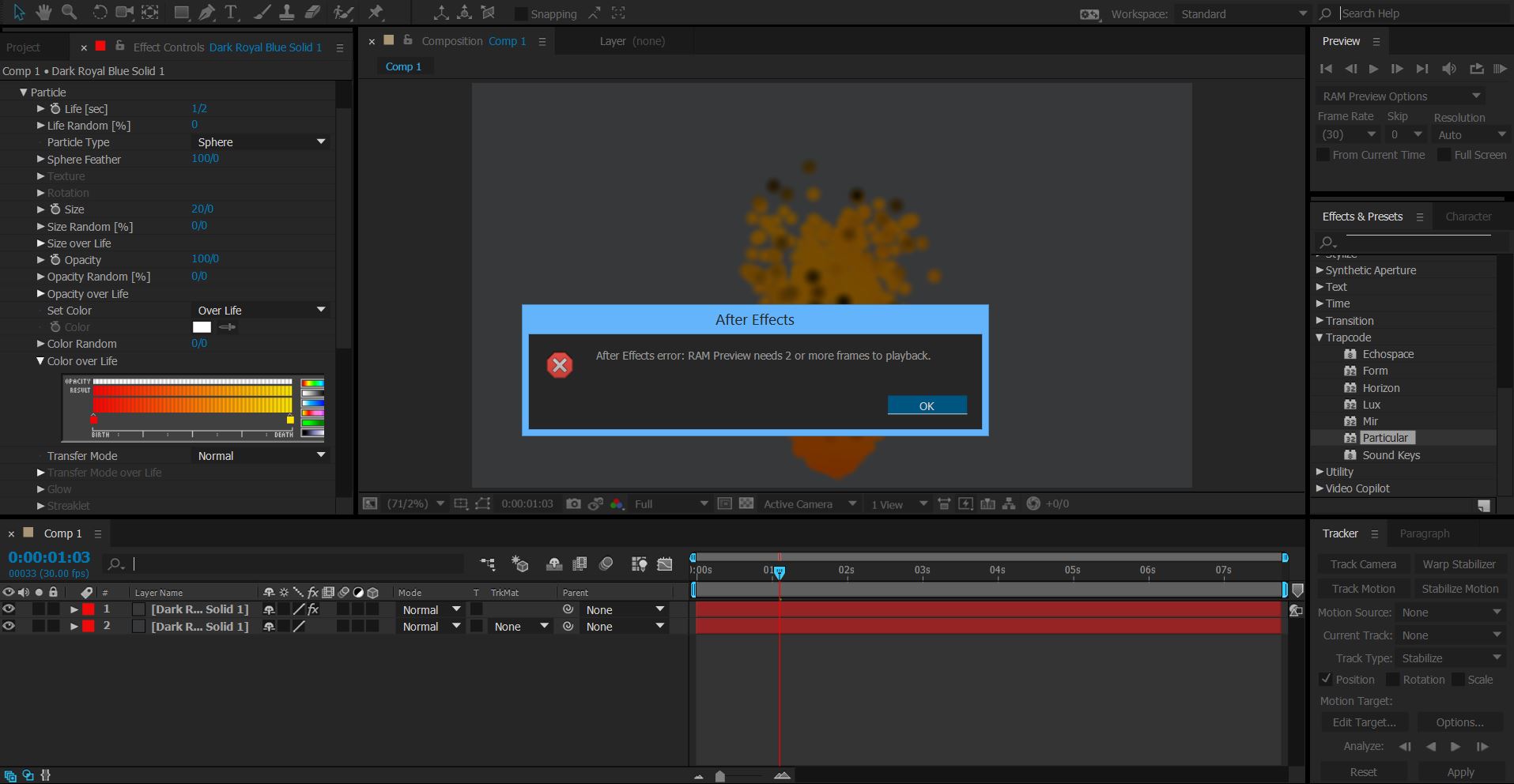Hide layer 2 with eye toggle

coord(9,626)
